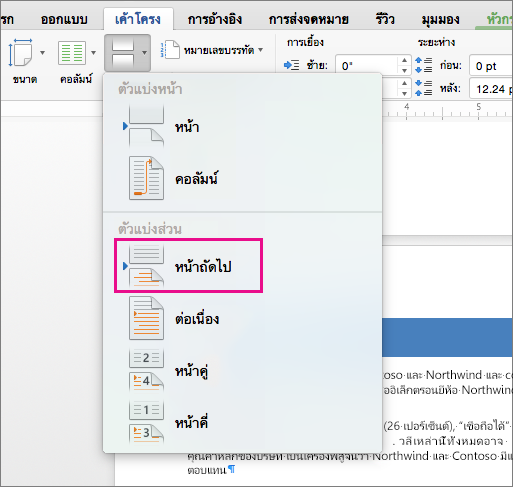Image resolution: width=513 pixels, height=487 pixels.
Task: Click the spacing after (หลัง) field
Action: (491, 89)
